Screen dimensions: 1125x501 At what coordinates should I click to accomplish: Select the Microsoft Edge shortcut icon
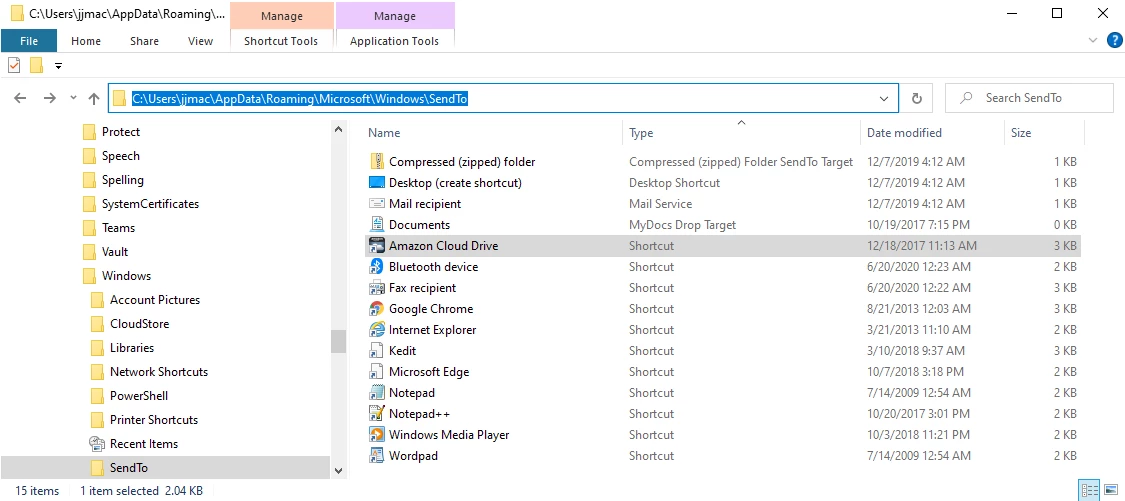(377, 372)
